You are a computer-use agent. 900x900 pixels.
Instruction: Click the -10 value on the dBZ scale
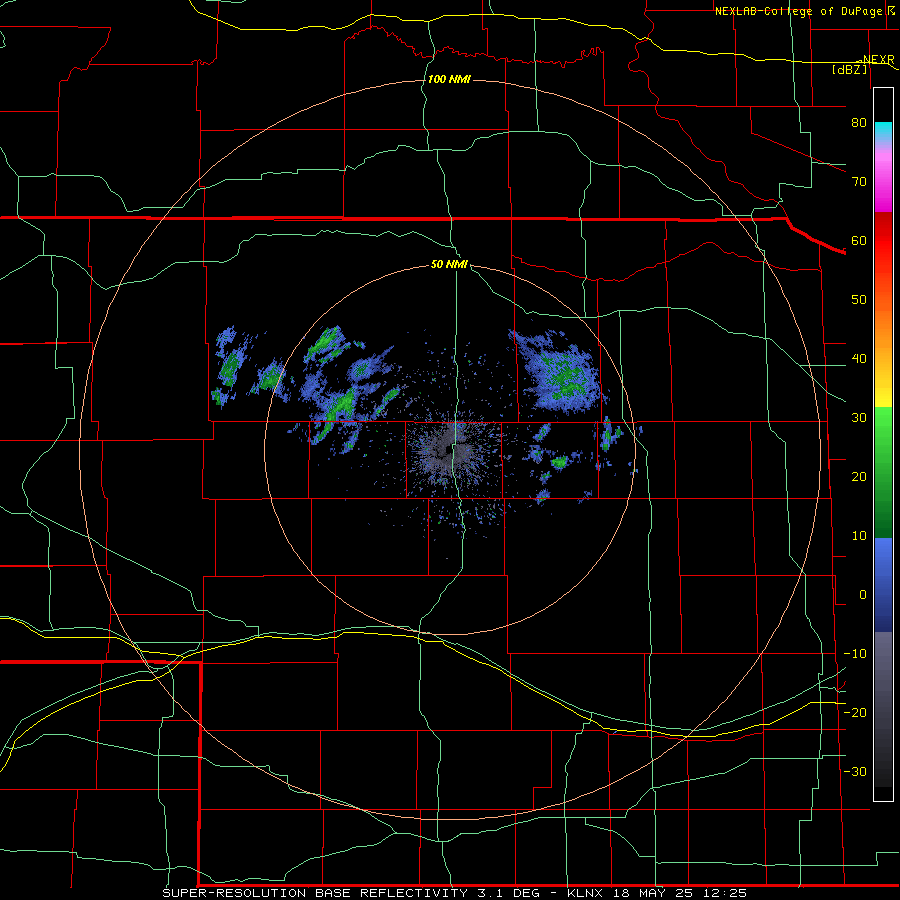click(x=855, y=654)
